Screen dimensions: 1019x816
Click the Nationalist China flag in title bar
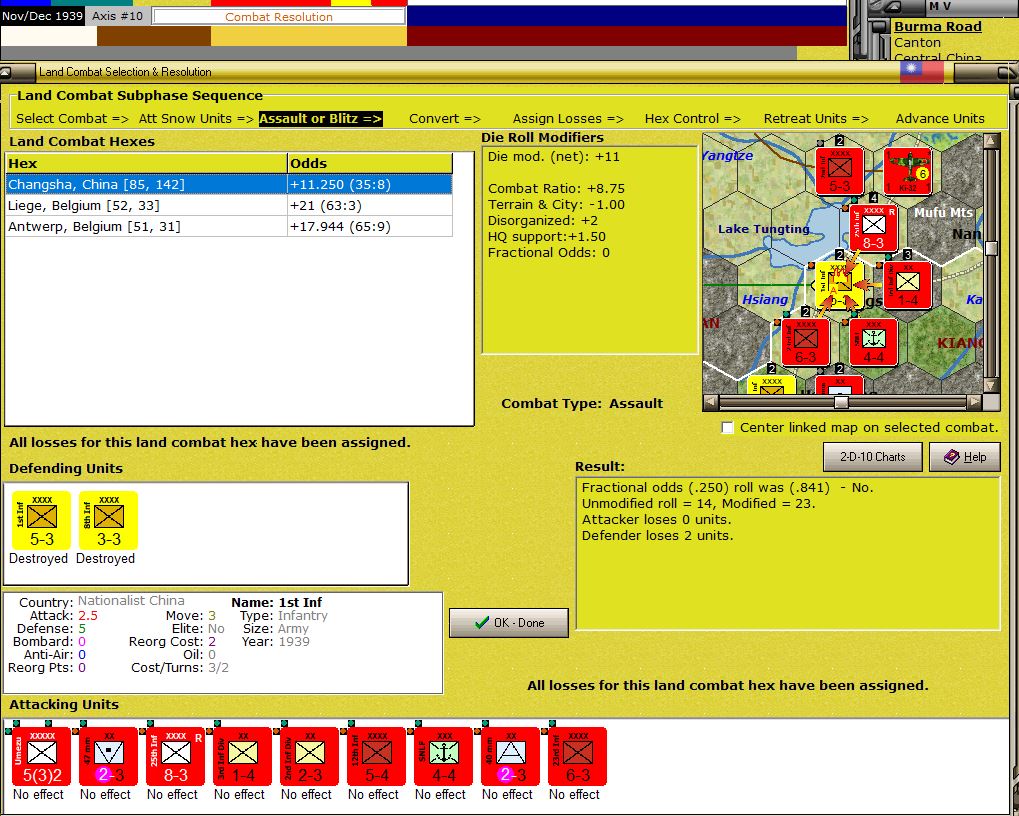click(x=922, y=71)
